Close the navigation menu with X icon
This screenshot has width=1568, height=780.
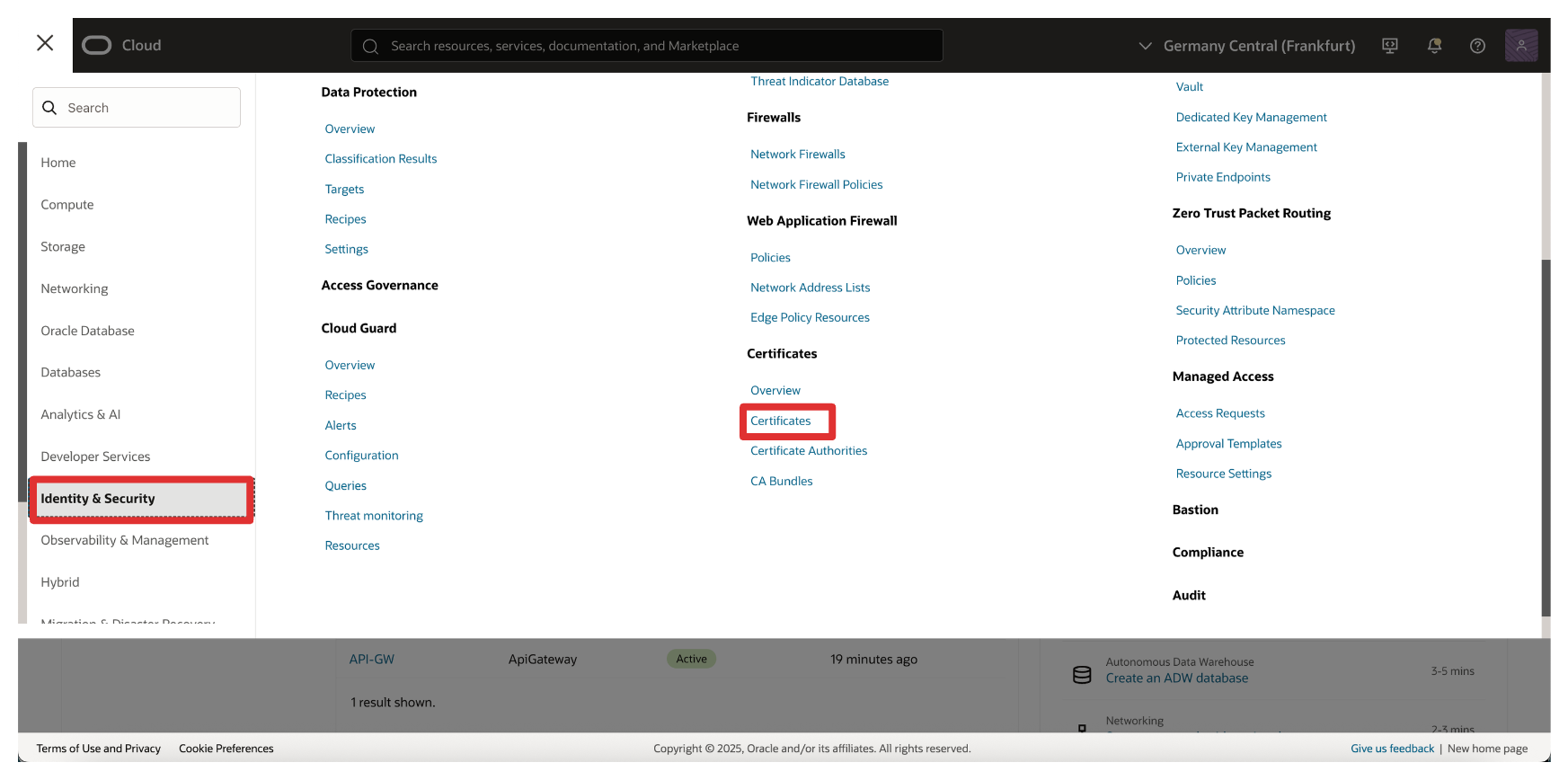pos(45,43)
